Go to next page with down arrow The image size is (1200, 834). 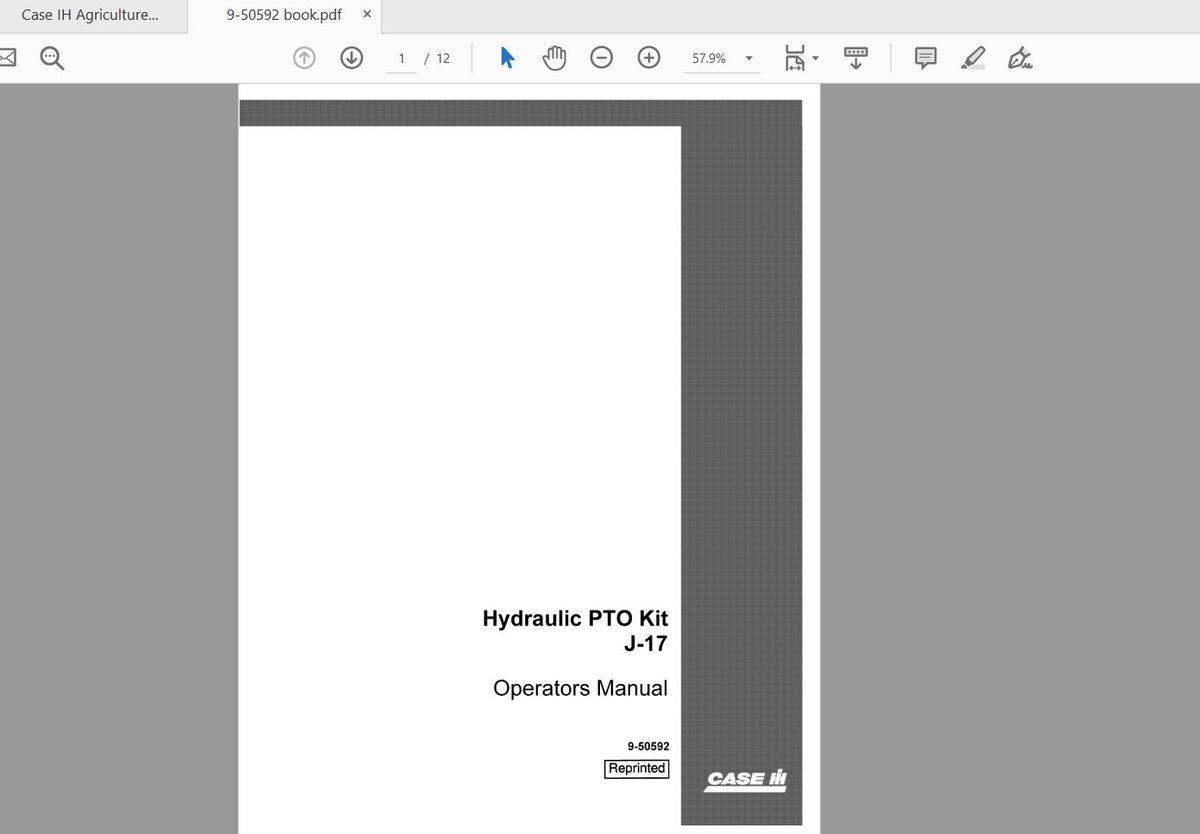(351, 58)
